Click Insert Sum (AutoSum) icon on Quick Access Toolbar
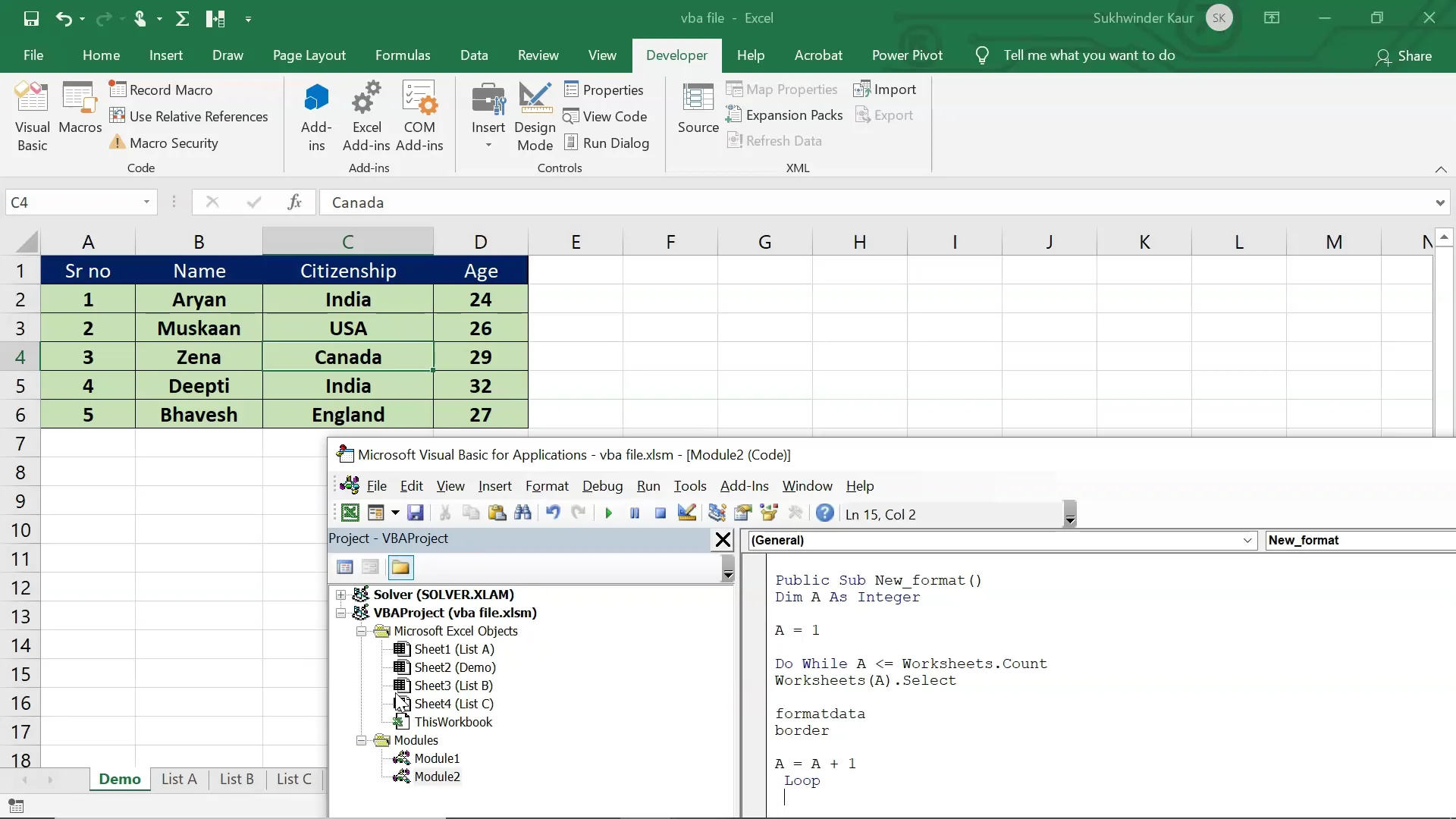 click(x=182, y=19)
